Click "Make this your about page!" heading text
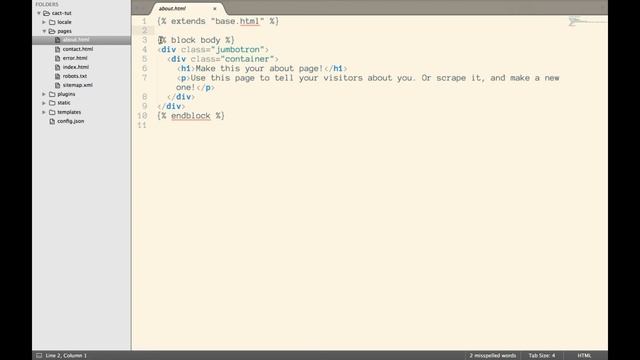Image resolution: width=640 pixels, height=360 pixels. pos(259,69)
